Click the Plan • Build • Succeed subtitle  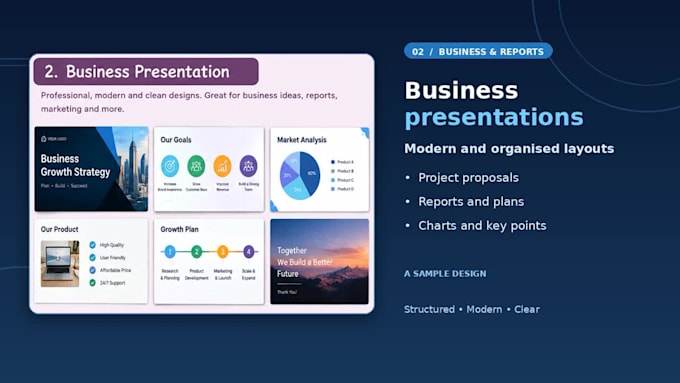pyautogui.click(x=64, y=186)
